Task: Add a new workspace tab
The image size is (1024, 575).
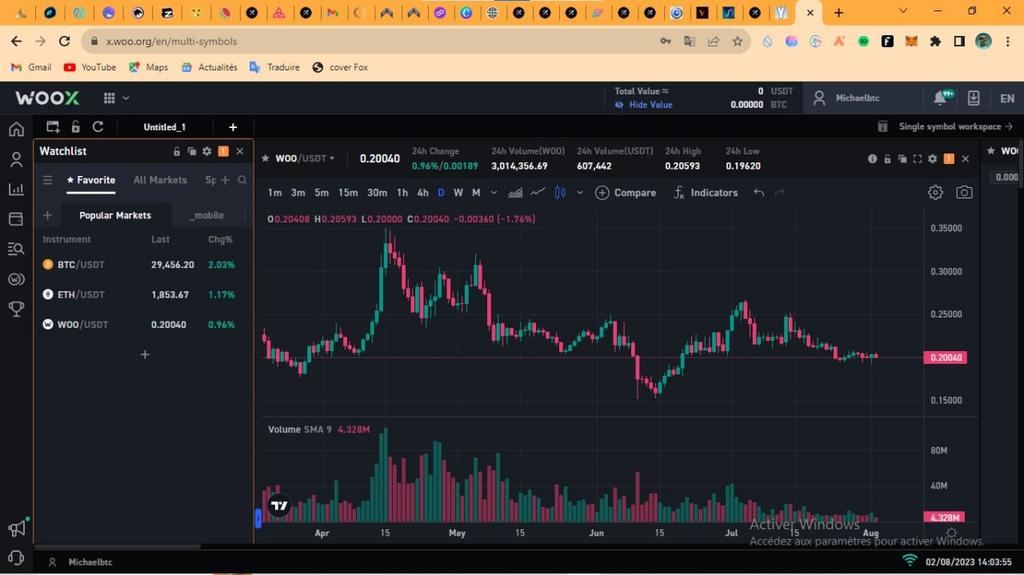Action: (232, 127)
